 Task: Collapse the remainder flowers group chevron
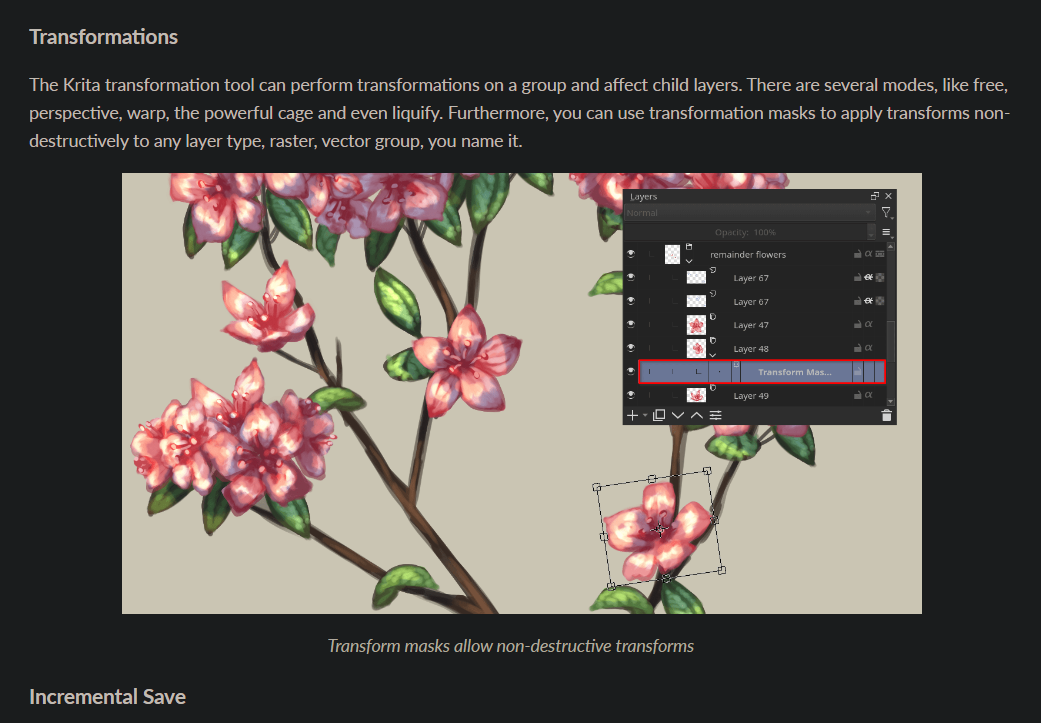(x=689, y=262)
